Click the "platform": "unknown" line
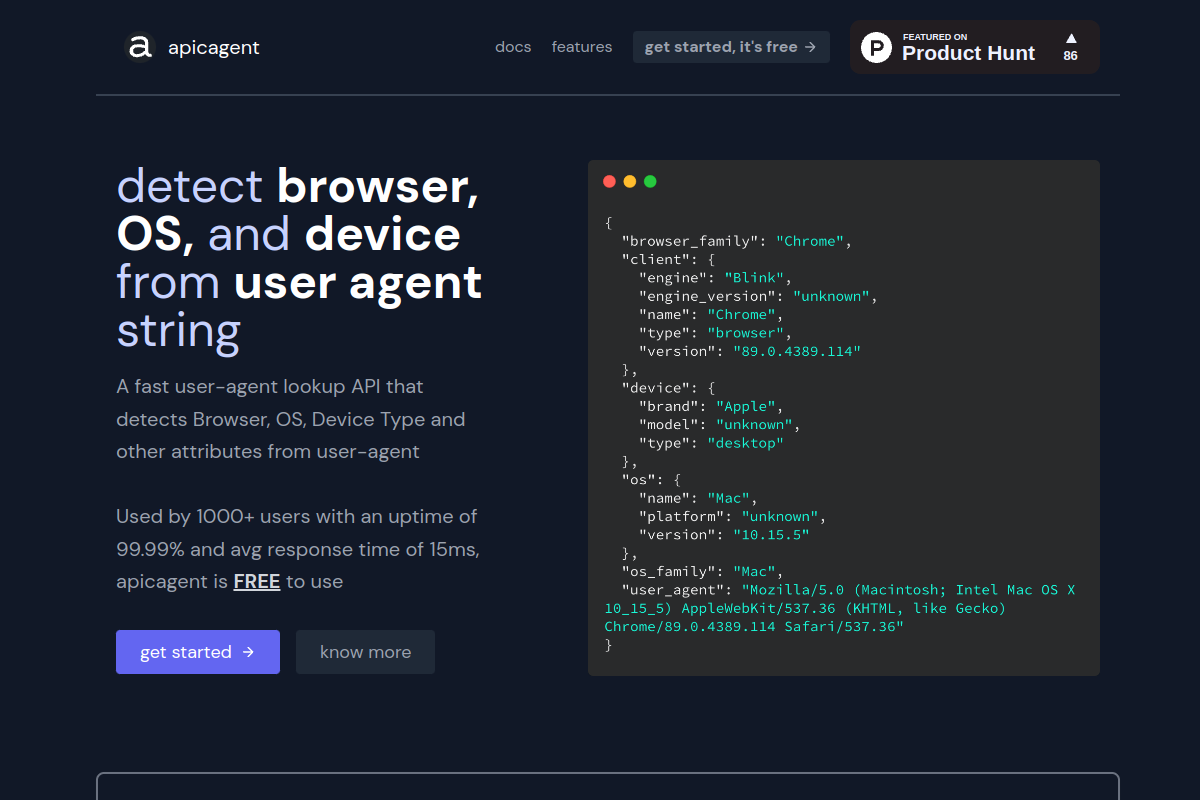Viewport: 1200px width, 800px height. [733, 516]
